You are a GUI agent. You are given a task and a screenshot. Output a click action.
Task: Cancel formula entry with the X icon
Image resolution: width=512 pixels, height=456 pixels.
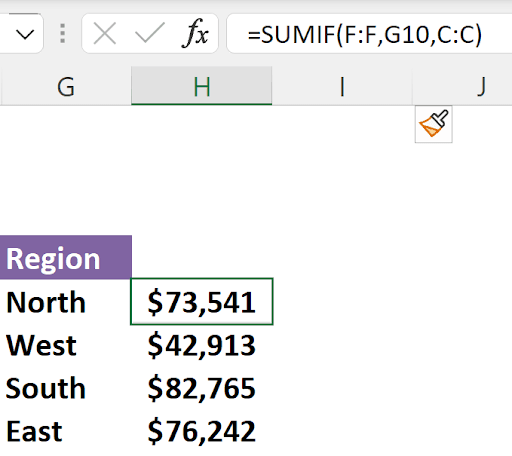pos(105,33)
